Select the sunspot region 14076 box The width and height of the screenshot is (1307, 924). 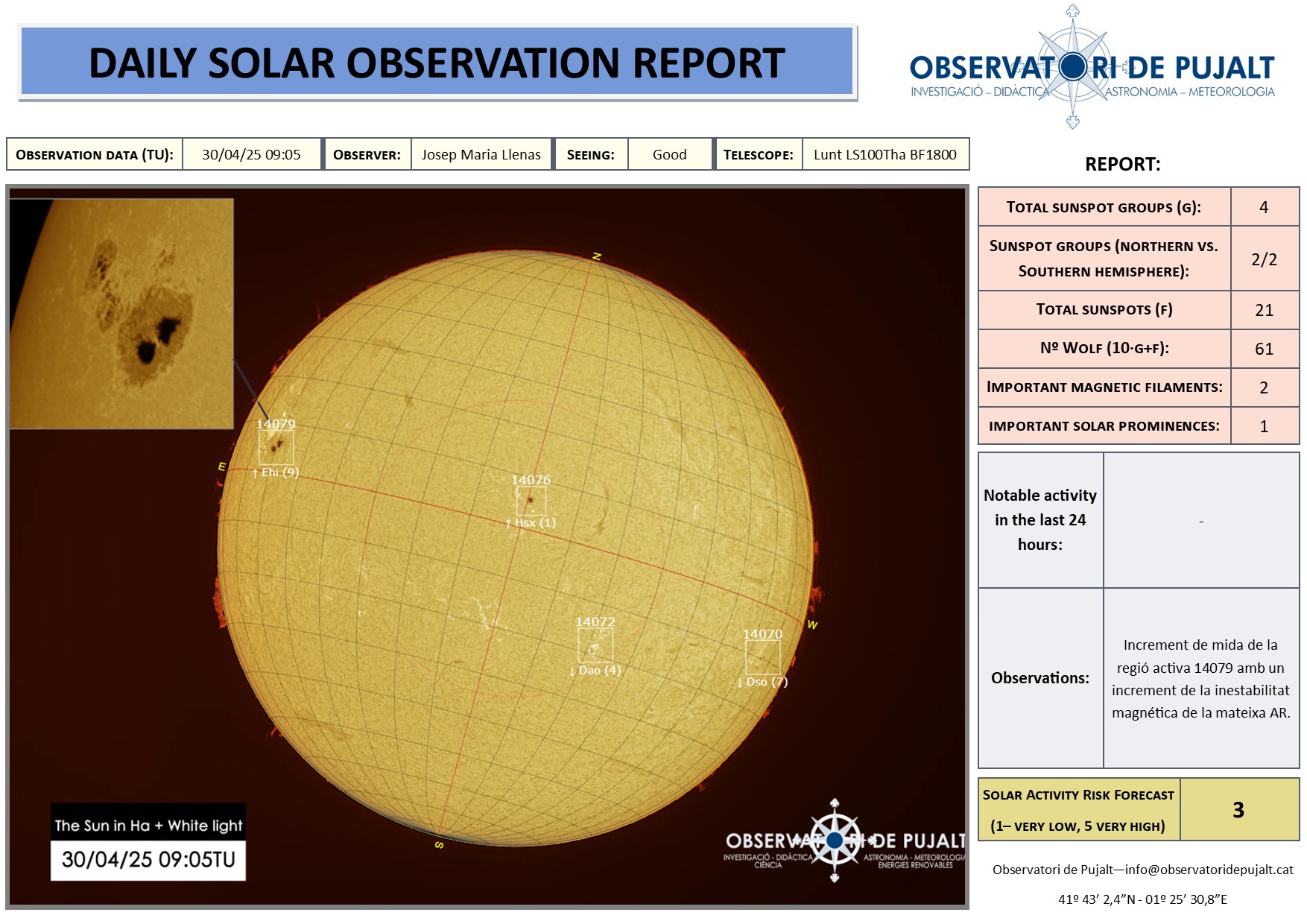(x=531, y=500)
